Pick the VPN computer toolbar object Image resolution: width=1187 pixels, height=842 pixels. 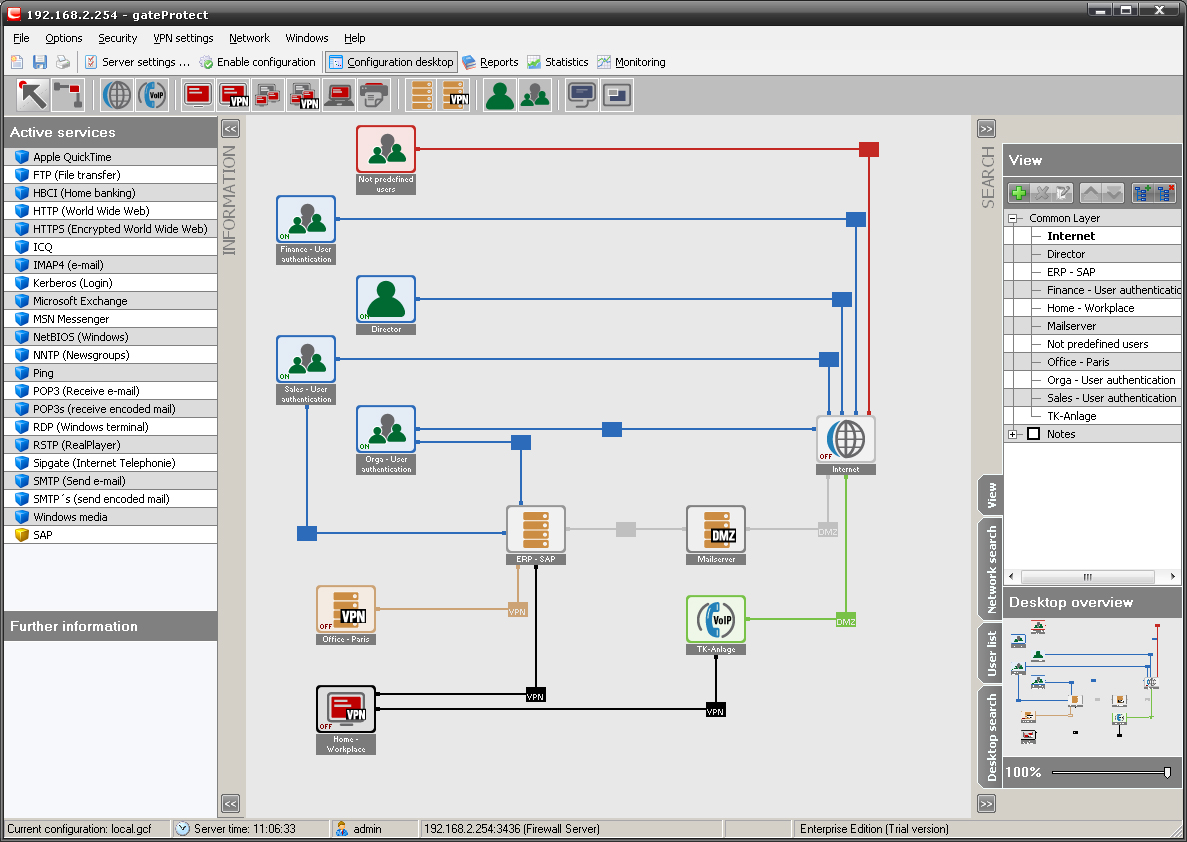coord(233,95)
